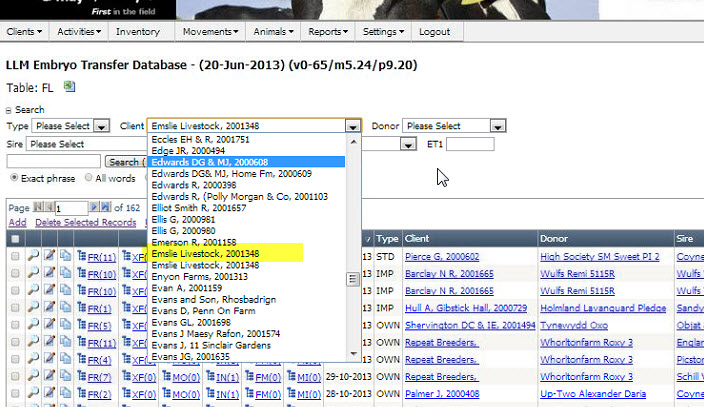The width and height of the screenshot is (704, 407).
Task: Click the ET1 input field
Action: [x=469, y=144]
